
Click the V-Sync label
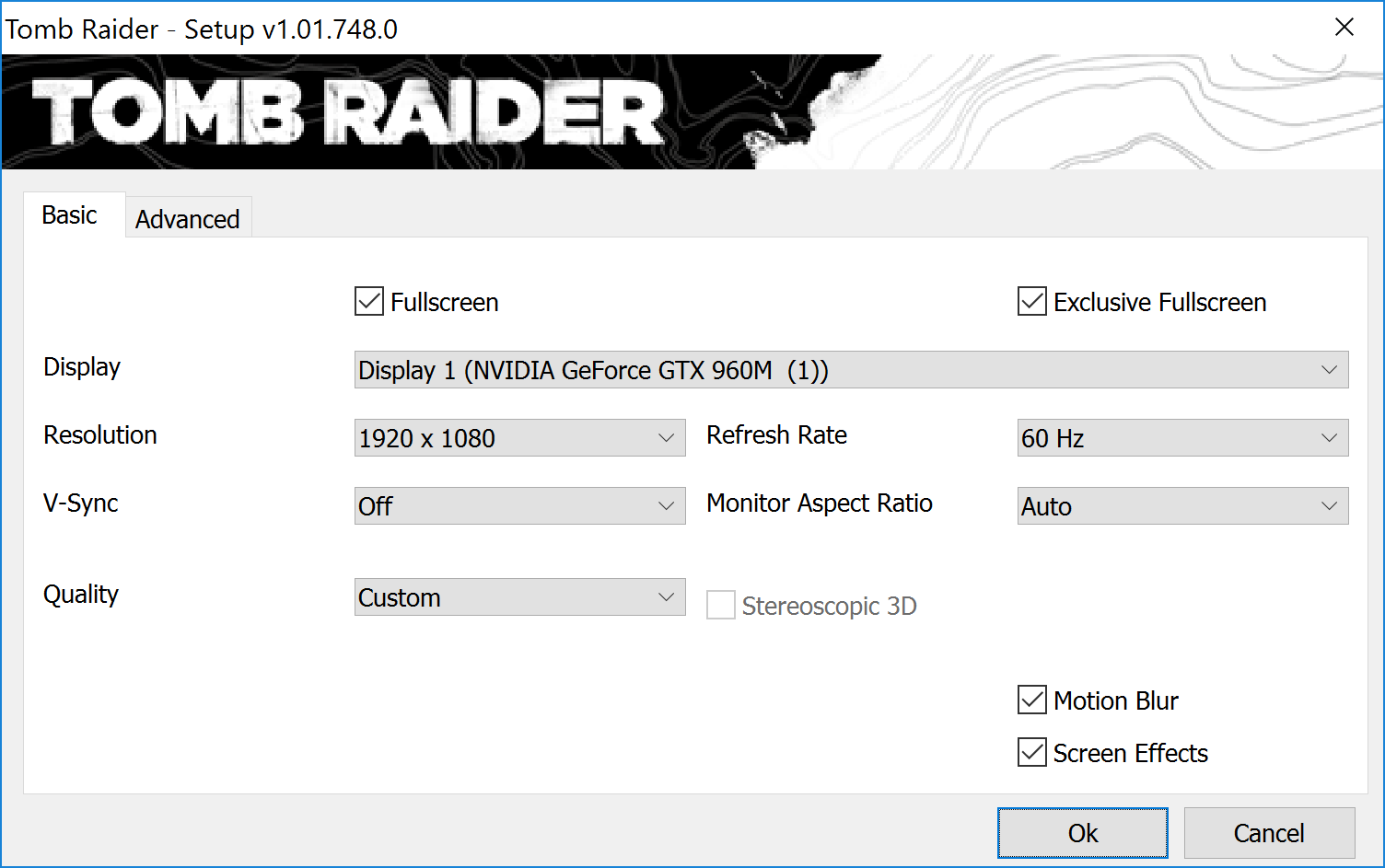[81, 503]
